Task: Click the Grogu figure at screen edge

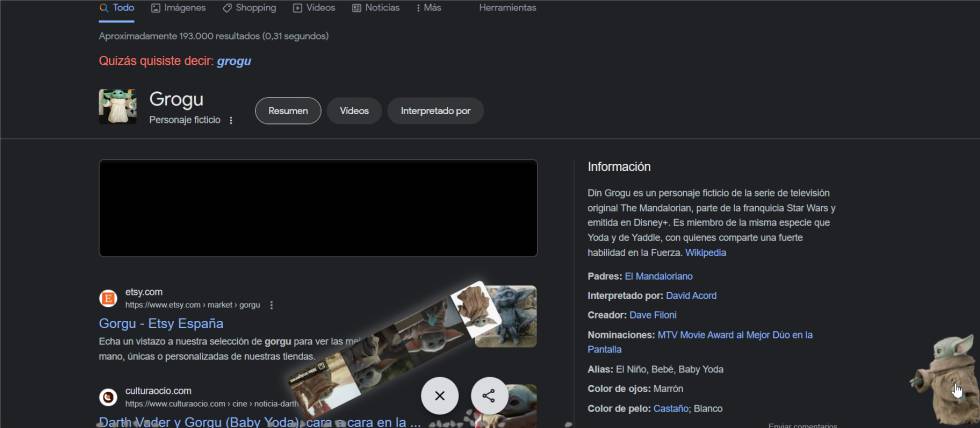Action: click(946, 380)
